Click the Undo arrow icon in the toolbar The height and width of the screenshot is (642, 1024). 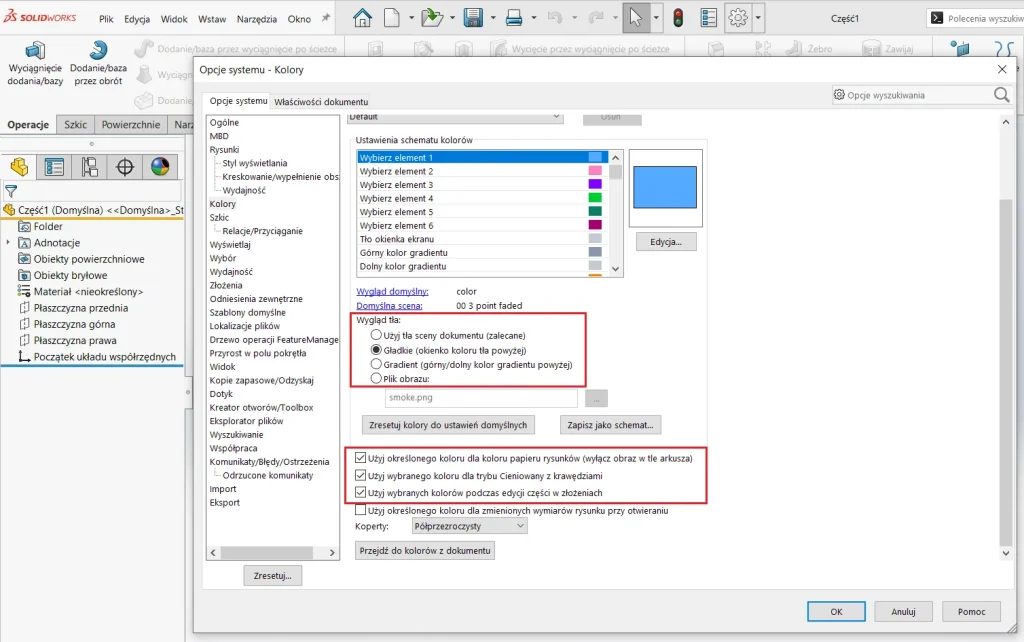pos(555,18)
